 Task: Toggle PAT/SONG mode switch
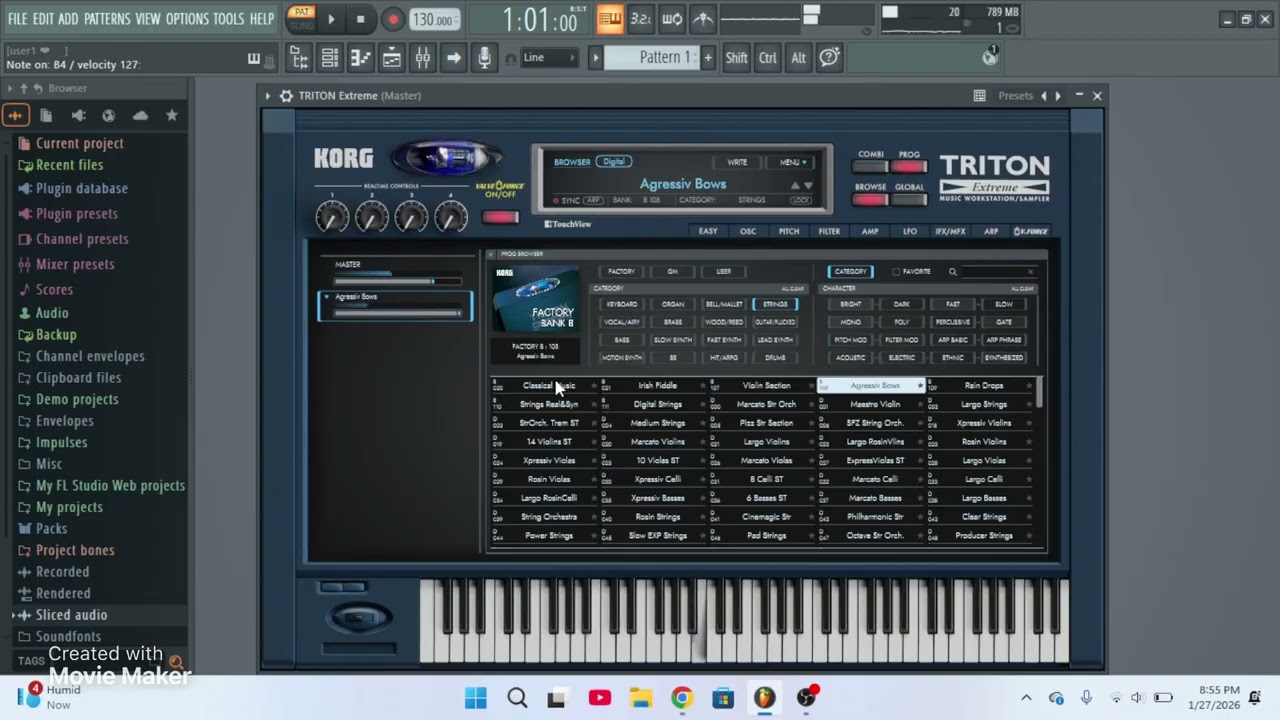click(x=301, y=18)
